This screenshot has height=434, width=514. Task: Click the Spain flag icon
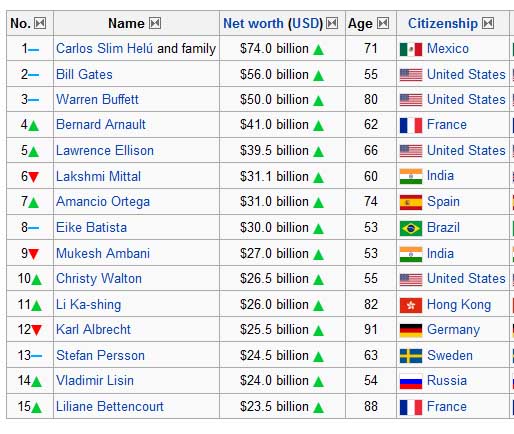coord(411,202)
